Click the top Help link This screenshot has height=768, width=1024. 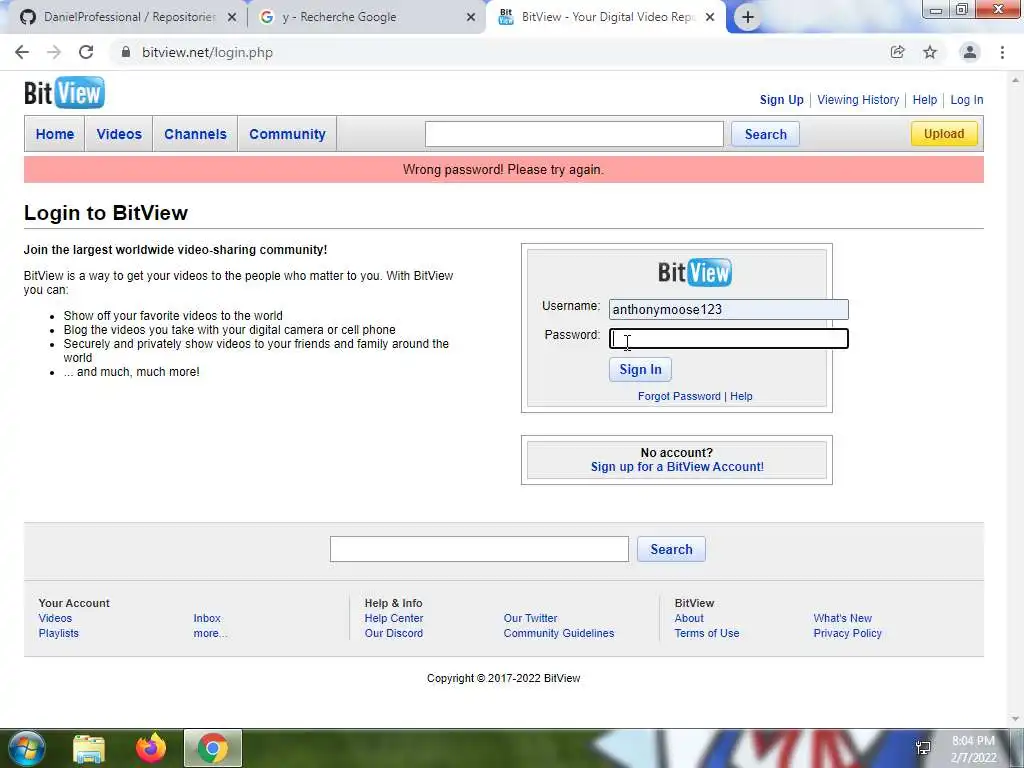point(925,100)
